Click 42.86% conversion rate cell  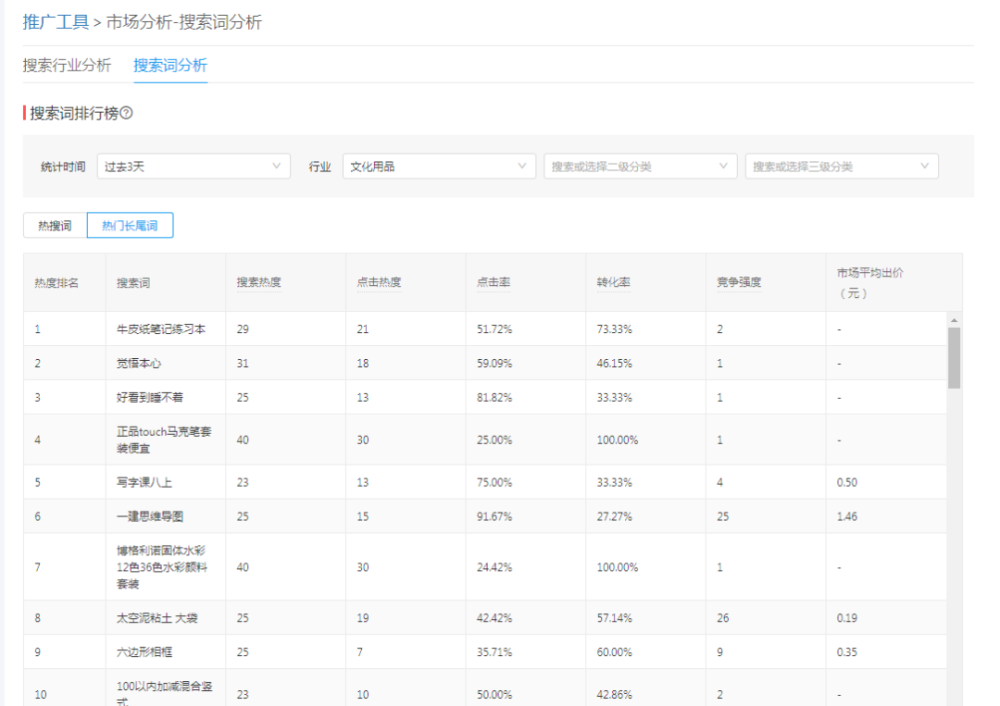(x=614, y=695)
